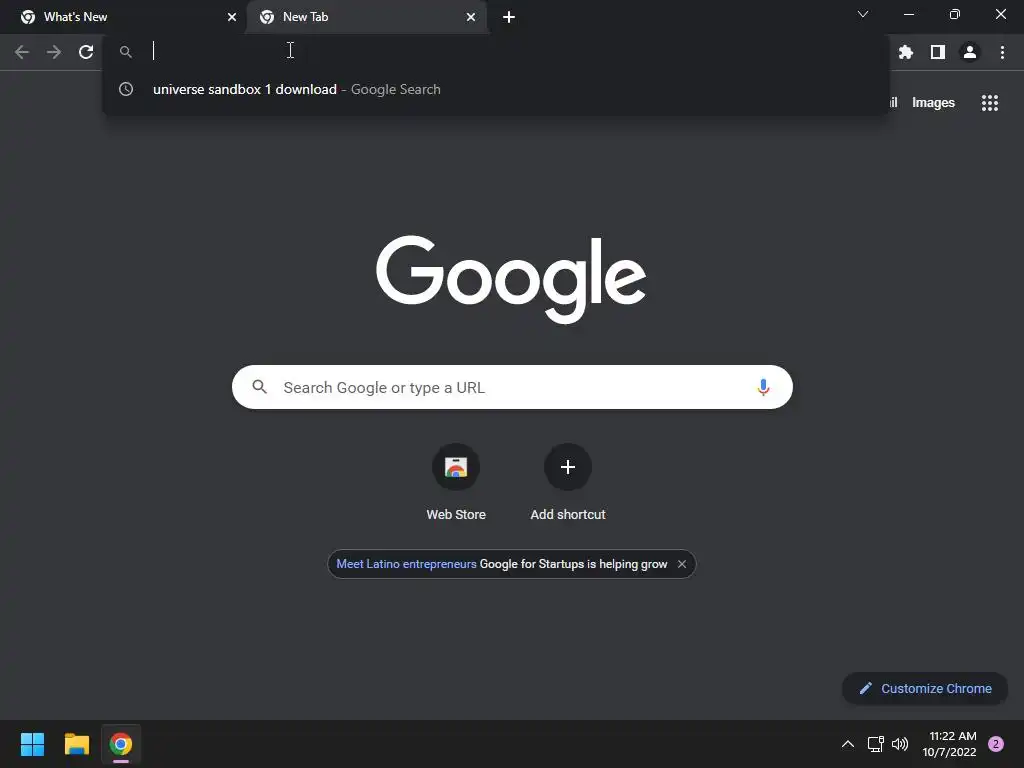Open the Google apps grid

pyautogui.click(x=989, y=103)
